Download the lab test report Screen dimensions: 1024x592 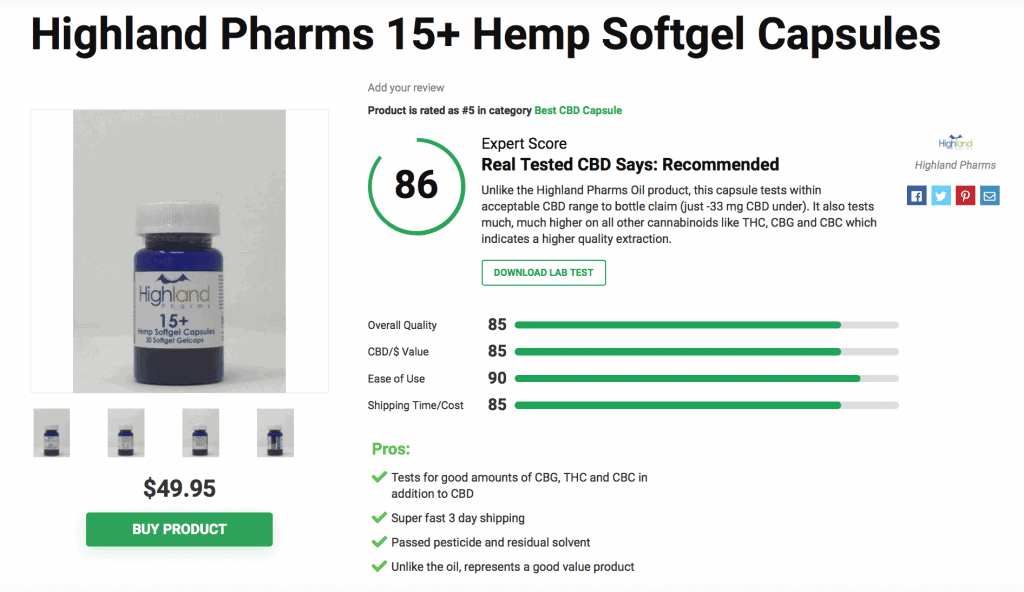543,272
